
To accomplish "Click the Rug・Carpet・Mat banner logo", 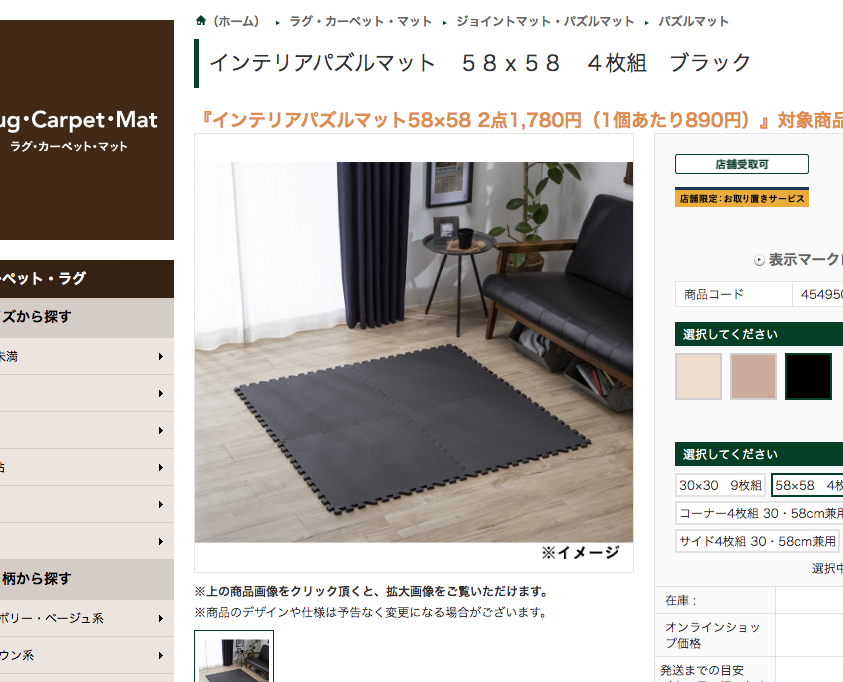I will pyautogui.click(x=87, y=130).
